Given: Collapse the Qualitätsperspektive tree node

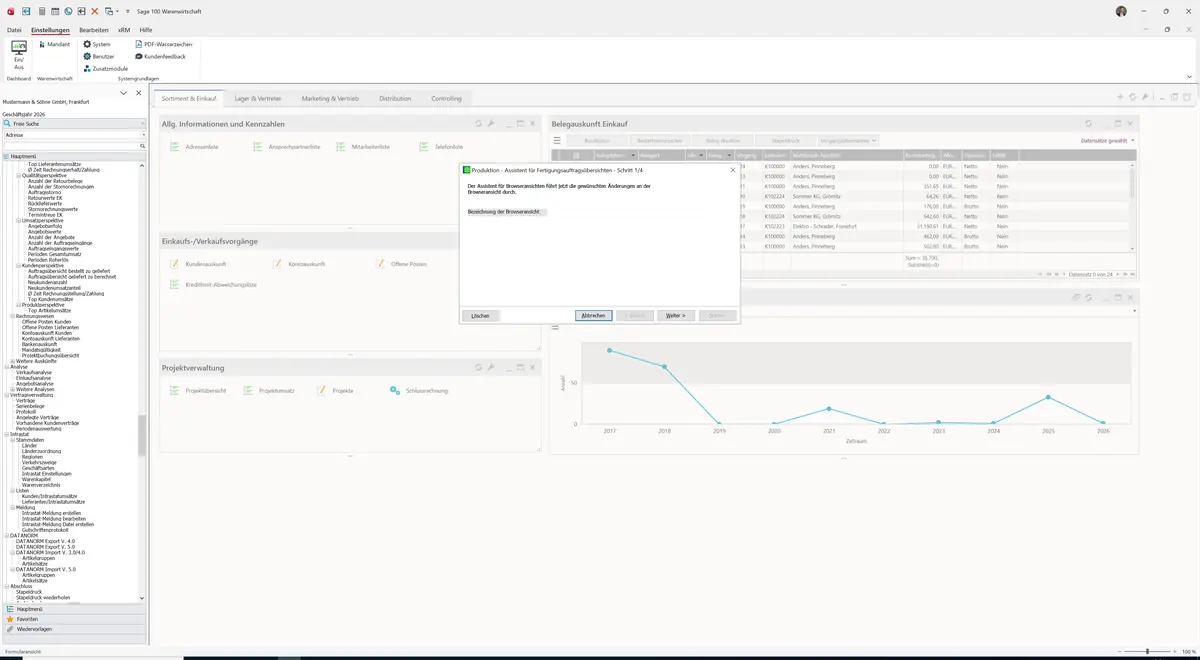Looking at the screenshot, I should [18, 174].
